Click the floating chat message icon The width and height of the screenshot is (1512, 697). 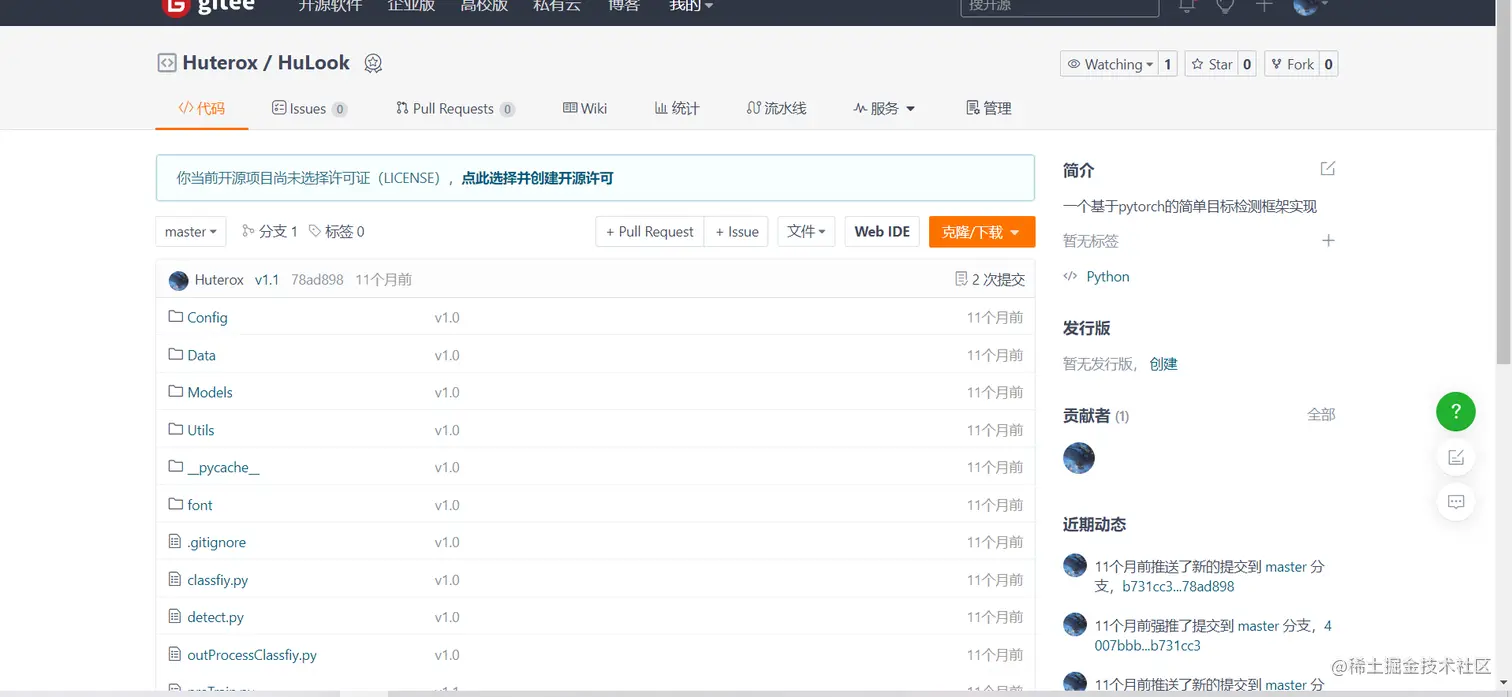tap(1456, 502)
